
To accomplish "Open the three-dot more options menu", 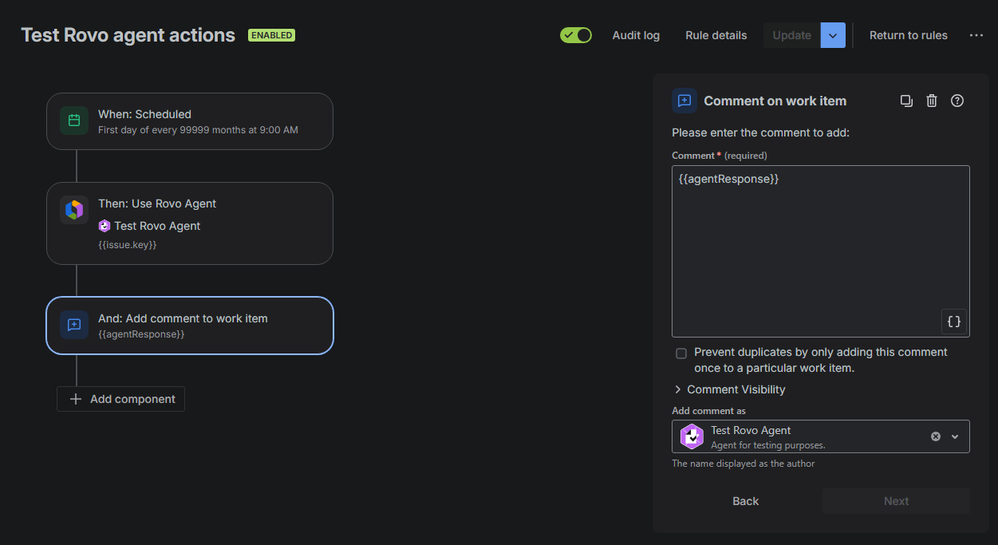I will point(976,35).
